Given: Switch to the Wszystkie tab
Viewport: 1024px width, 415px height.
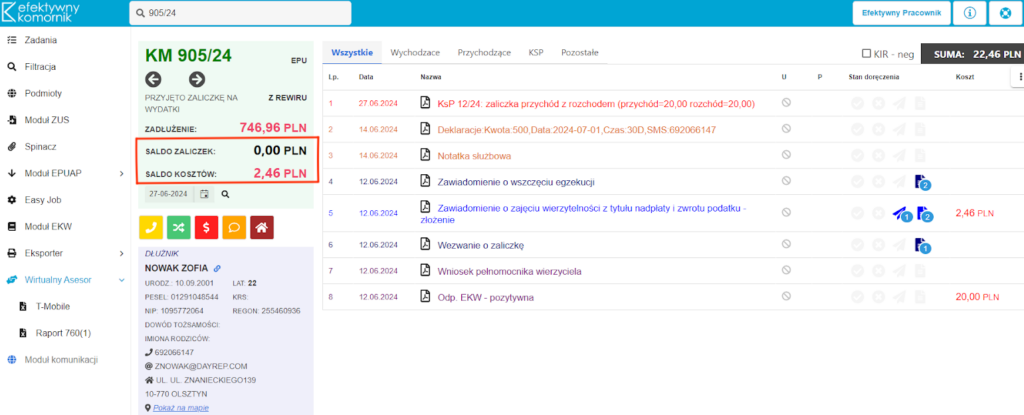Looking at the screenshot, I should [352, 52].
